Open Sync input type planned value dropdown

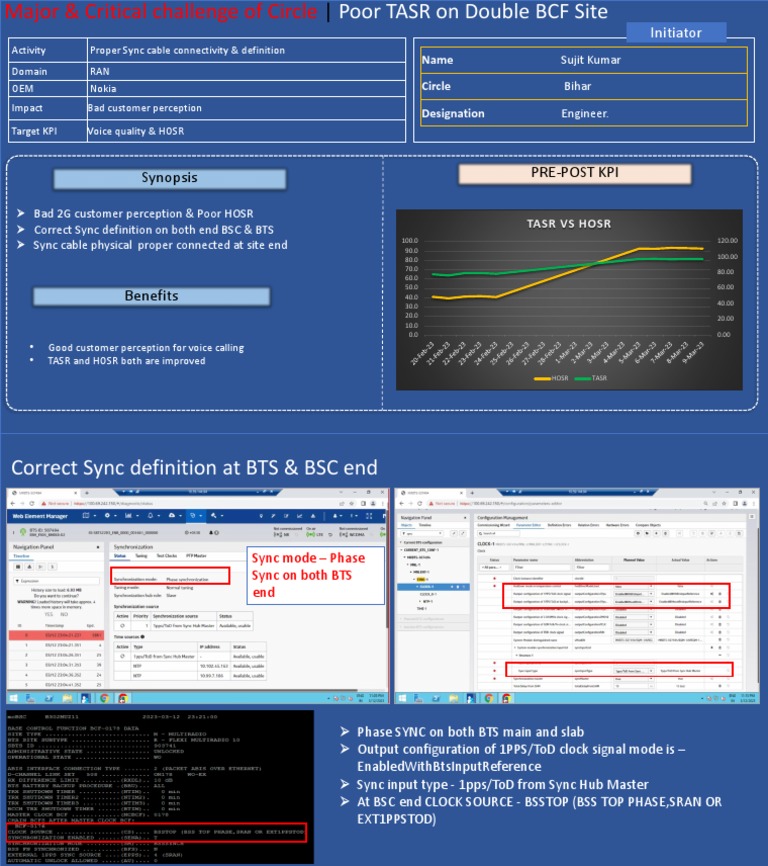point(633,671)
